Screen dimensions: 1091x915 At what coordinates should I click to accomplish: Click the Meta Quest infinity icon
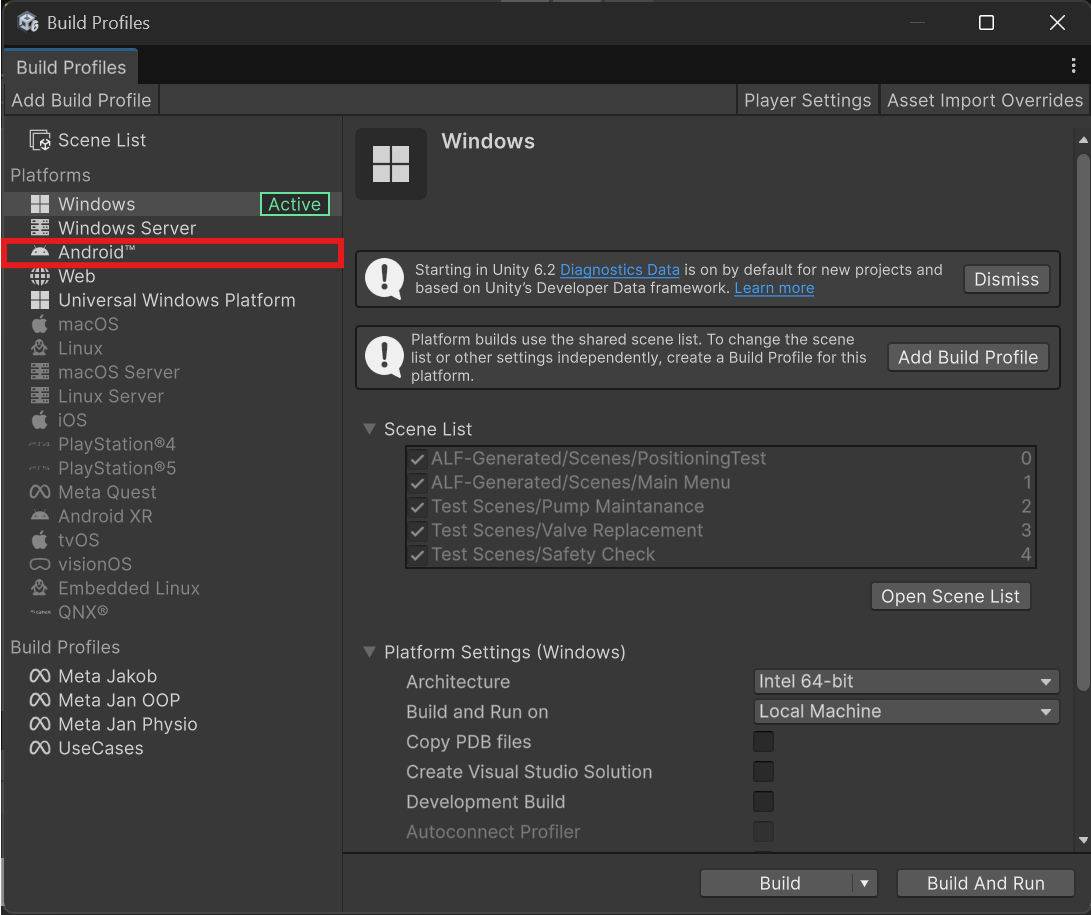pos(40,492)
